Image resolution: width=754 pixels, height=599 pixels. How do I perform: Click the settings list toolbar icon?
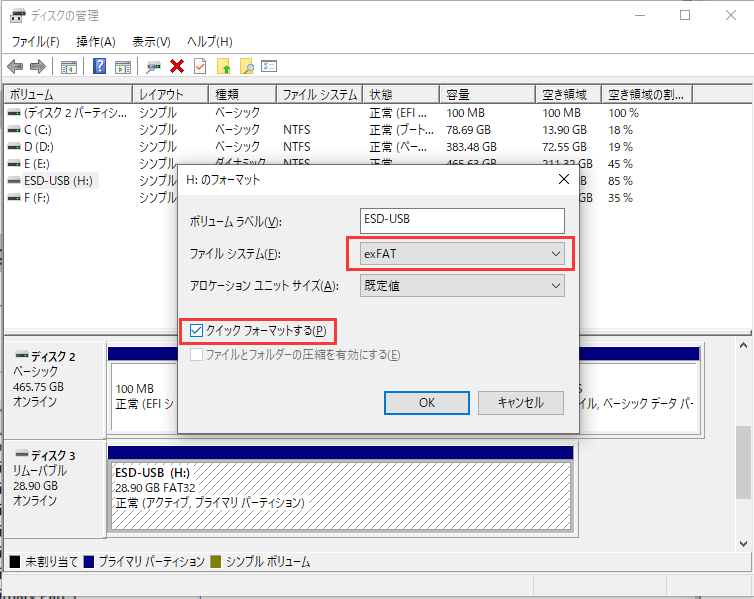point(269,66)
